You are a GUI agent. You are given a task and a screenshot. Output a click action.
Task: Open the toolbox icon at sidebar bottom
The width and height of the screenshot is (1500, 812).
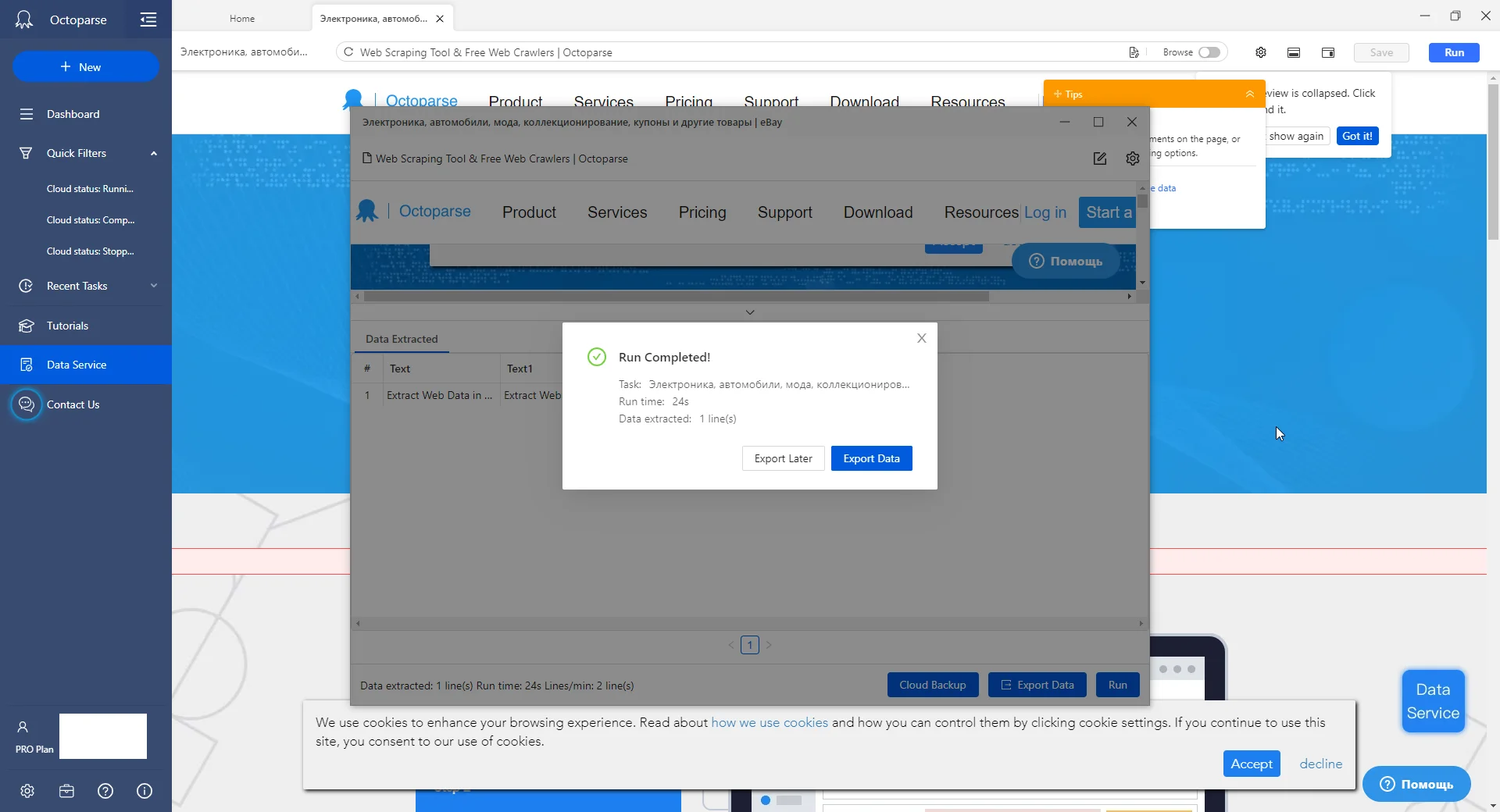(x=66, y=791)
